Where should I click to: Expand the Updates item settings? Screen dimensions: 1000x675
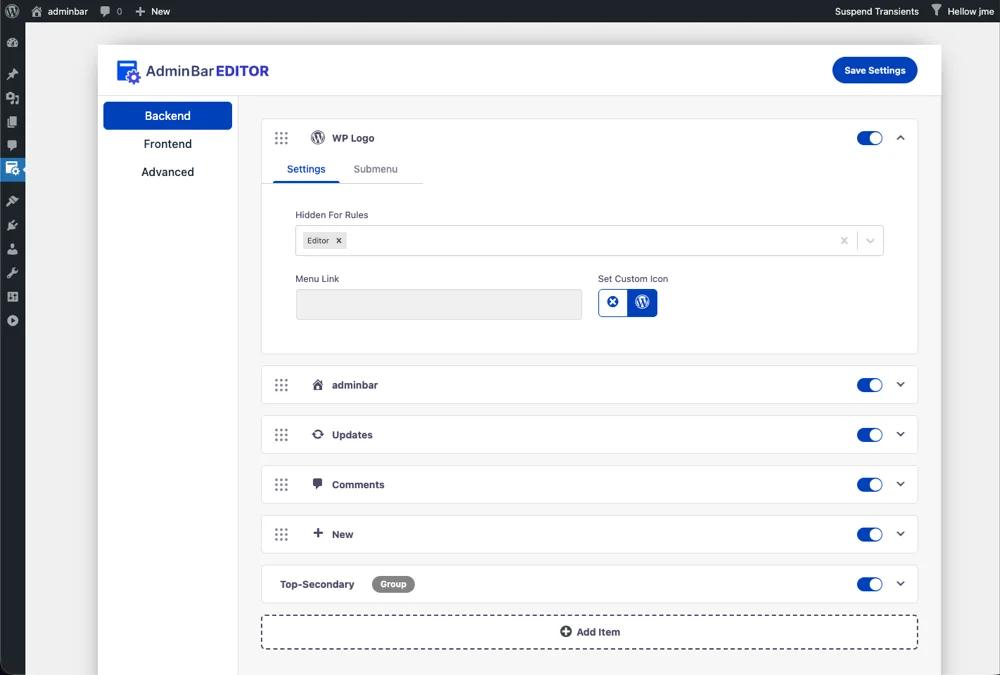tap(899, 434)
